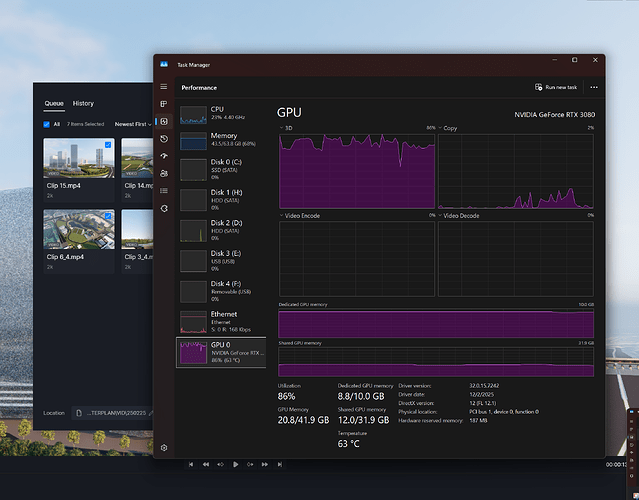Click the 20.8/41.9 GB GPU memory value
The image size is (639, 500).
coord(303,420)
